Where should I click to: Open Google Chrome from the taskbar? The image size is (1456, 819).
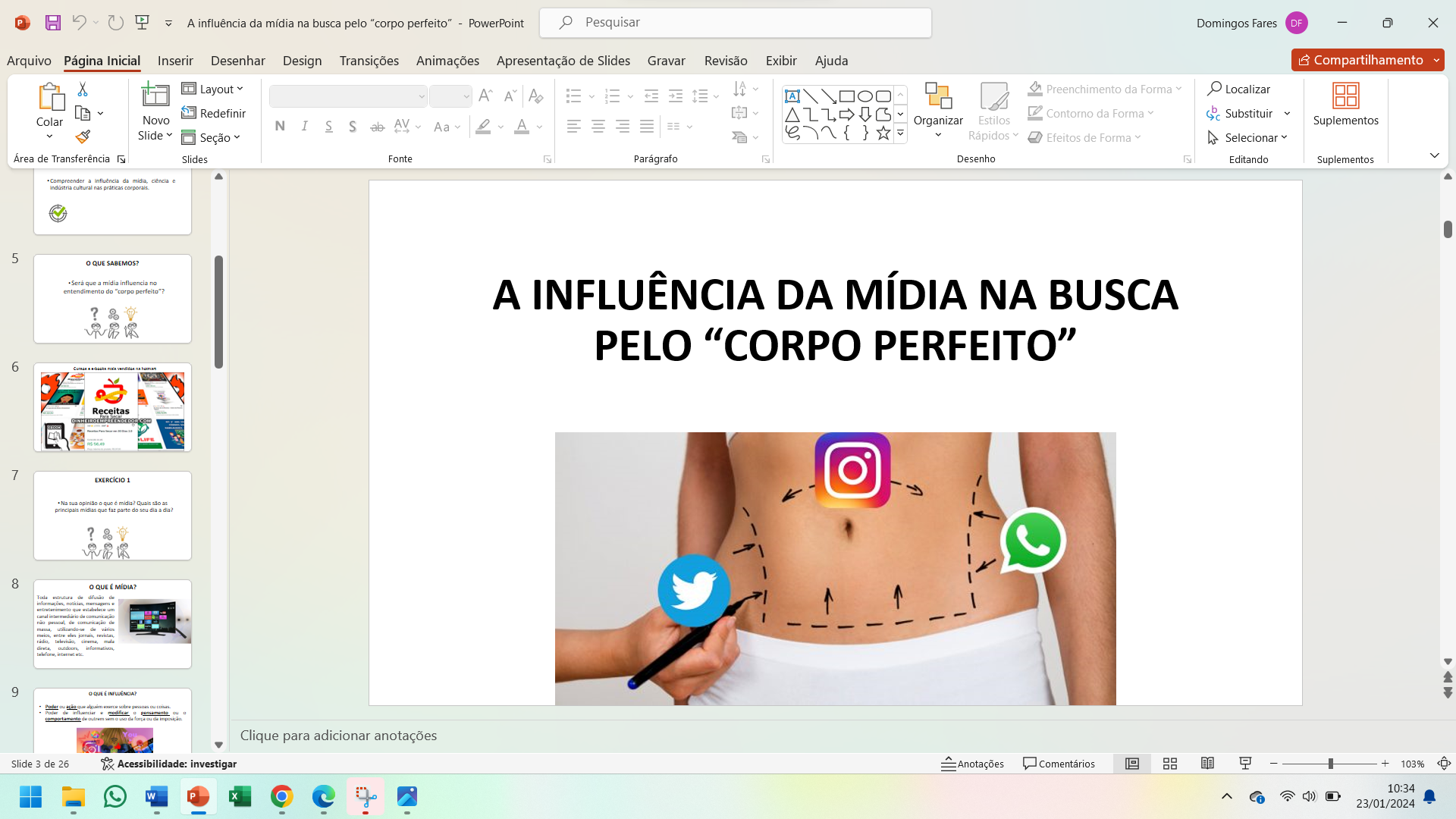[x=282, y=796]
